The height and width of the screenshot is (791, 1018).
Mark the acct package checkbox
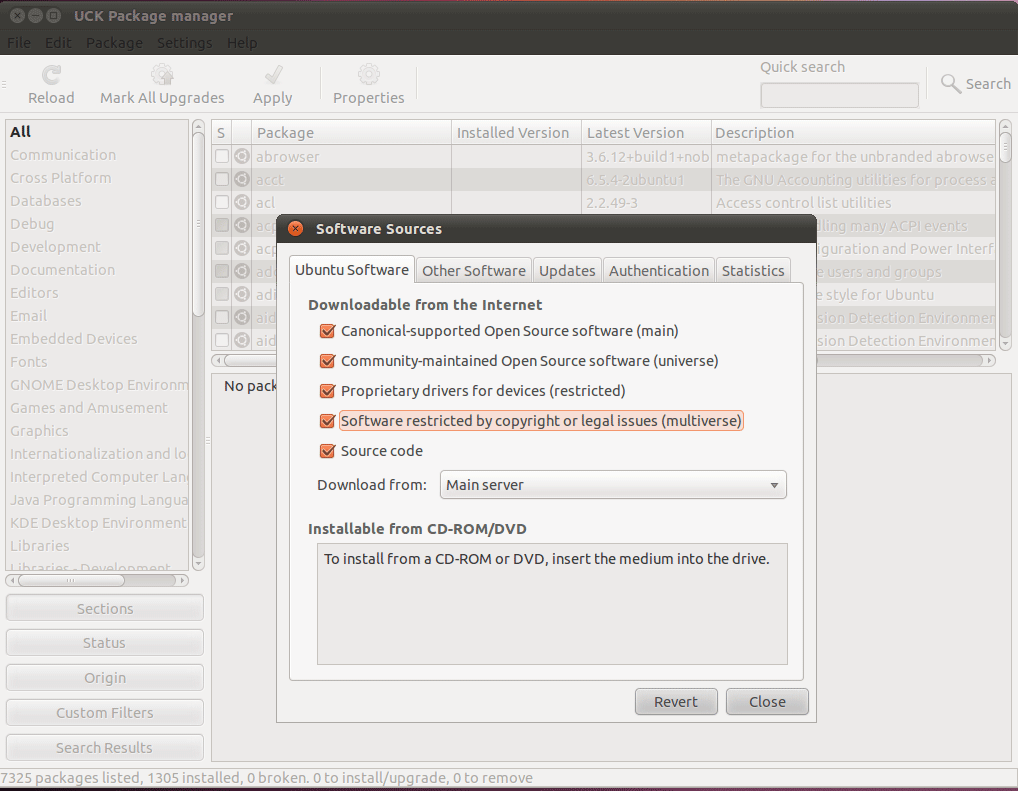(x=222, y=179)
